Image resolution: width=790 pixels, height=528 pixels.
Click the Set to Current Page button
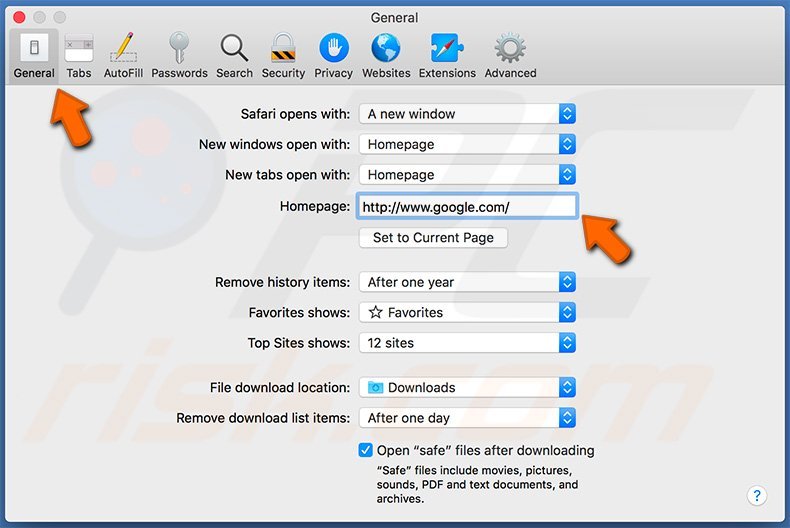(x=433, y=237)
